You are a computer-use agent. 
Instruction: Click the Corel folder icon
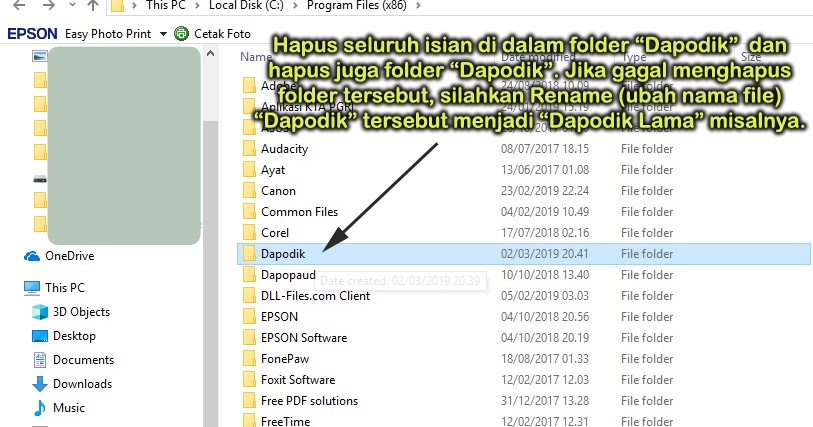pos(249,233)
